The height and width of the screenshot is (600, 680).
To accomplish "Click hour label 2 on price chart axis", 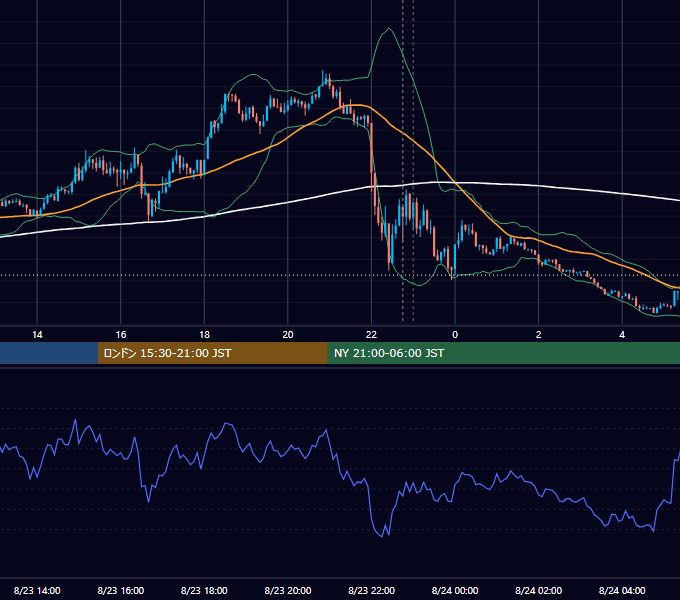I will [538, 335].
